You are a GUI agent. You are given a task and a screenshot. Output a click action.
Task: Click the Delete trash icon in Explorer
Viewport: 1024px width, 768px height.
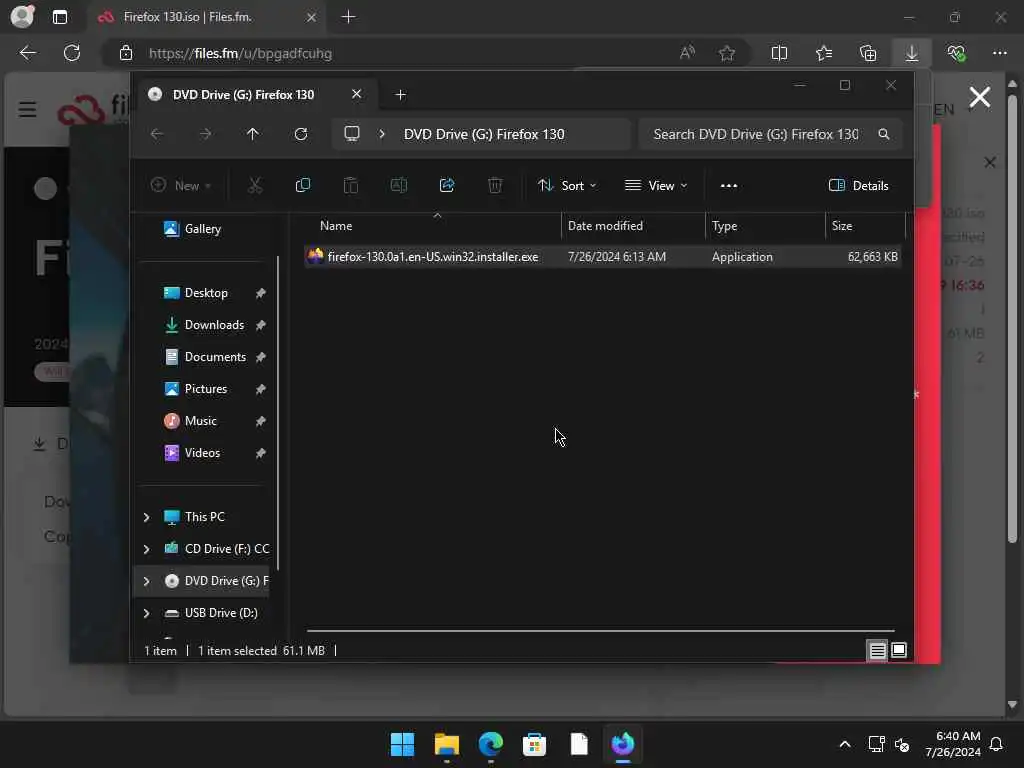(x=495, y=185)
